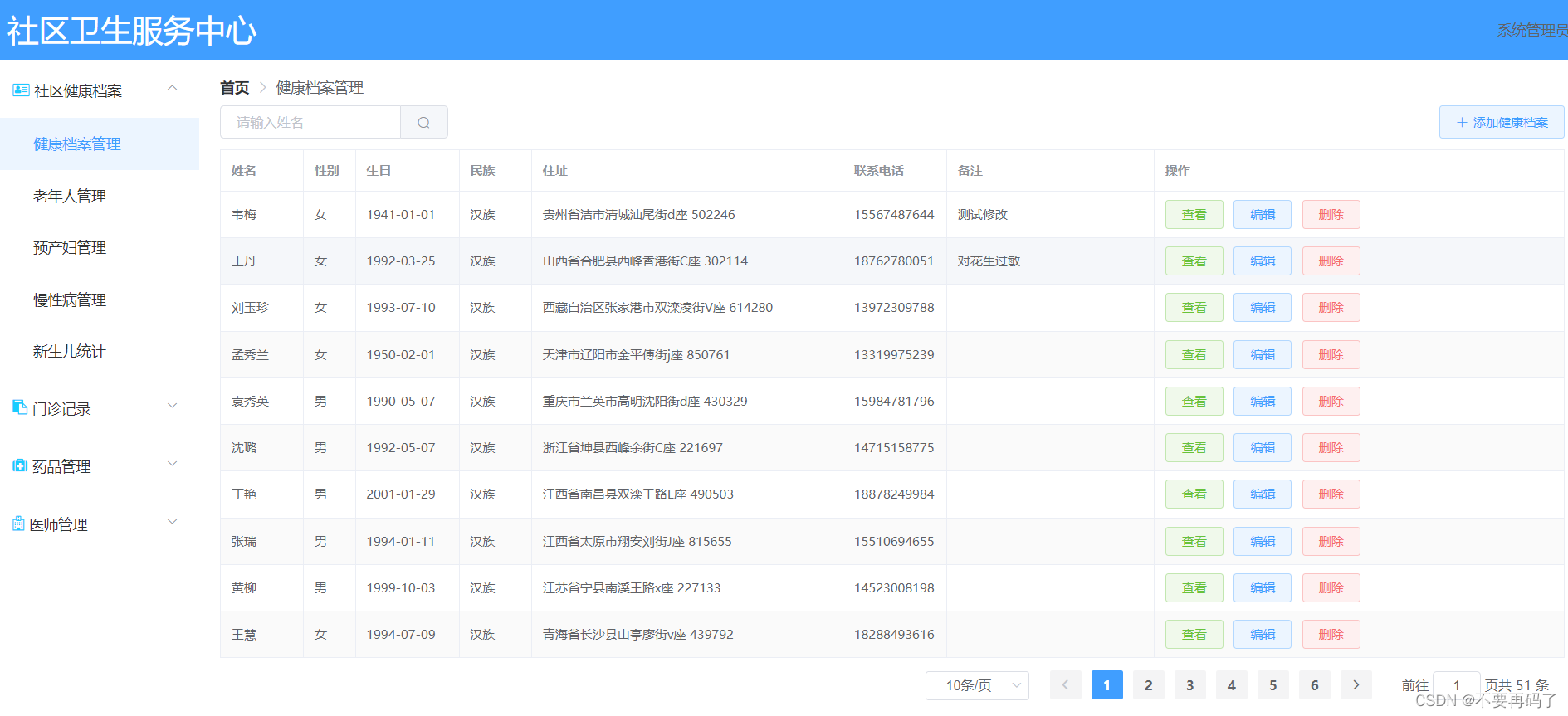Delete the record of 孟秀兰
The image size is (1568, 716).
[x=1331, y=355]
